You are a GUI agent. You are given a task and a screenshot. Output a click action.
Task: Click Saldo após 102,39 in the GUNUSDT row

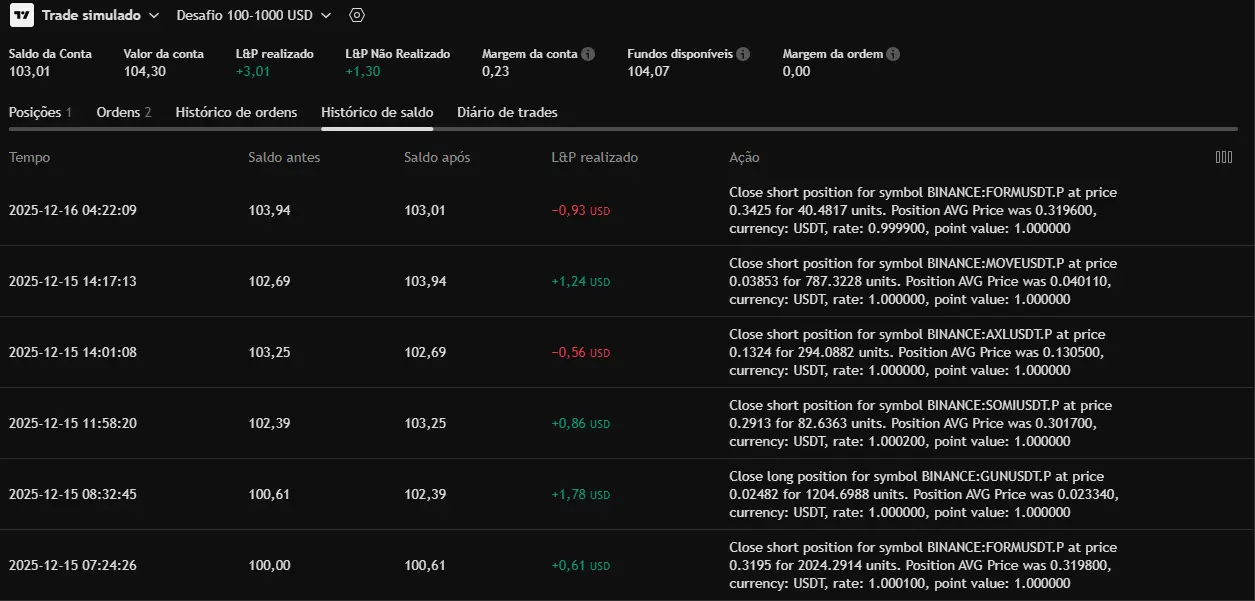pos(425,494)
